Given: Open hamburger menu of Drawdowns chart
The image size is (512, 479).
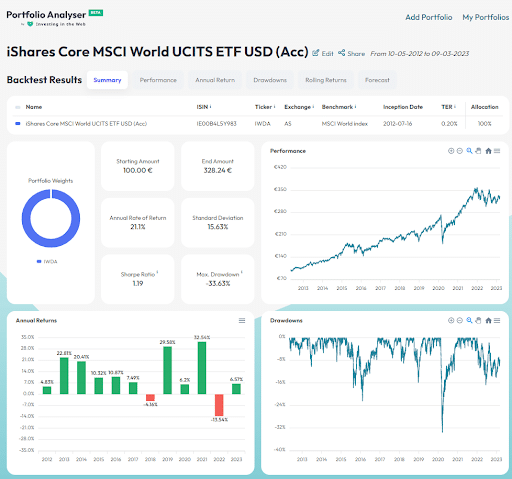Looking at the screenshot, I should (497, 320).
